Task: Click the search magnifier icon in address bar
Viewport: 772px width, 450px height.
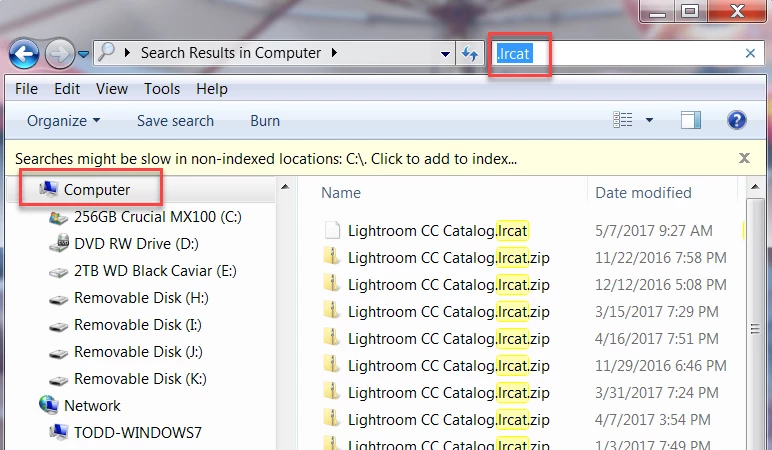Action: [x=106, y=52]
